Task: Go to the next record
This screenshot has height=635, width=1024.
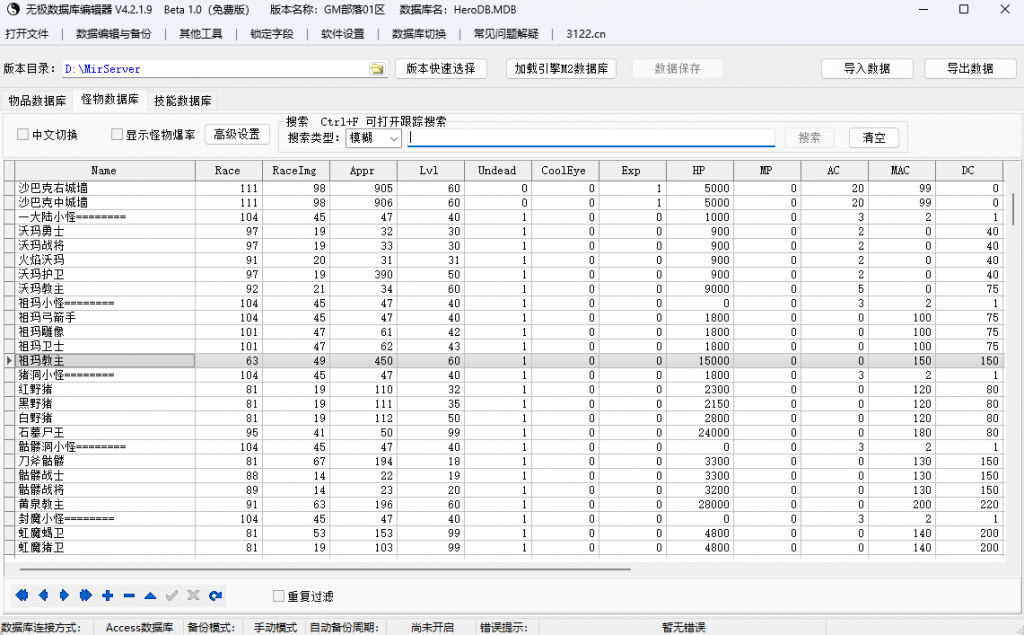Action: (63, 595)
